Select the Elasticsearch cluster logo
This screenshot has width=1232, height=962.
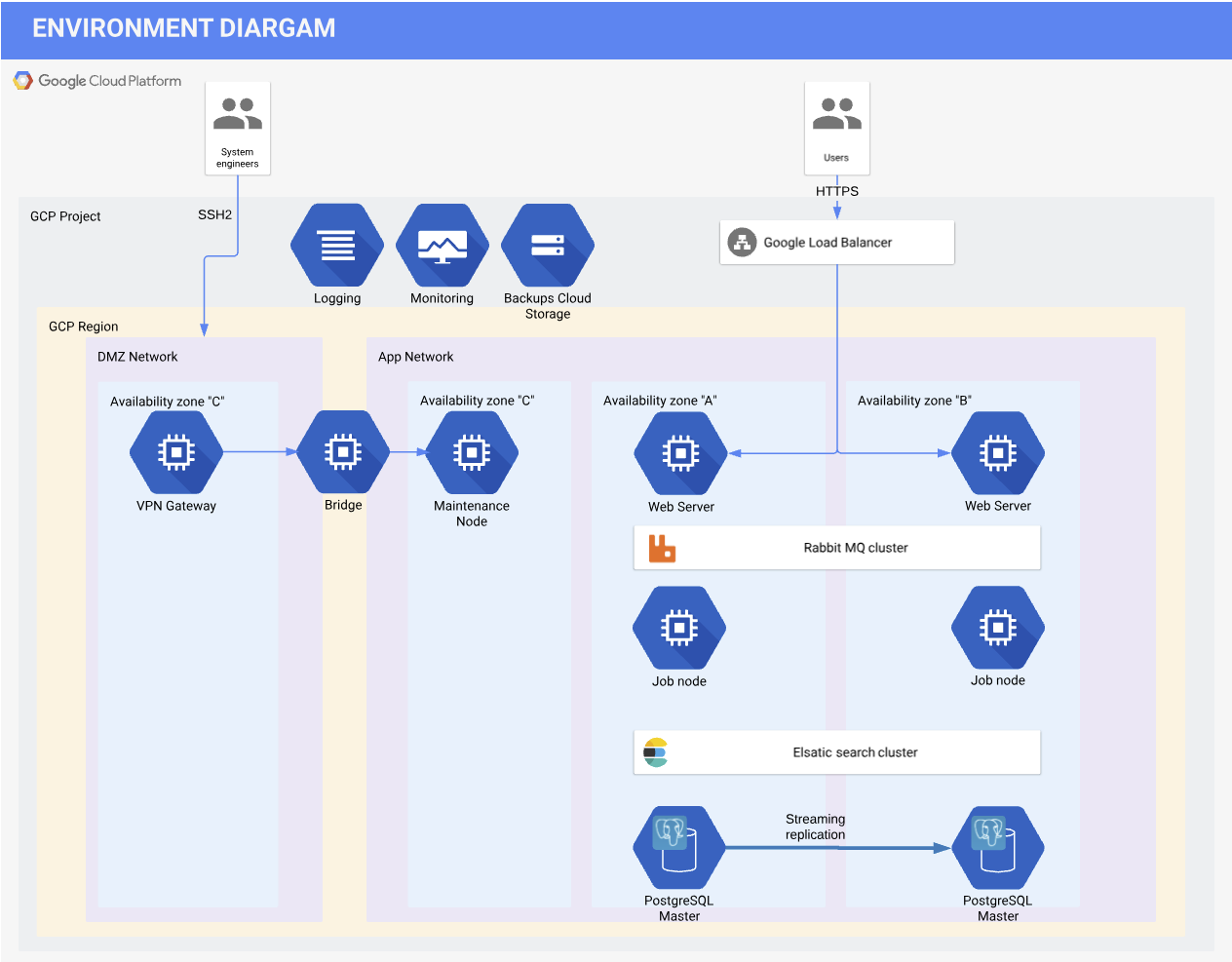(x=654, y=751)
